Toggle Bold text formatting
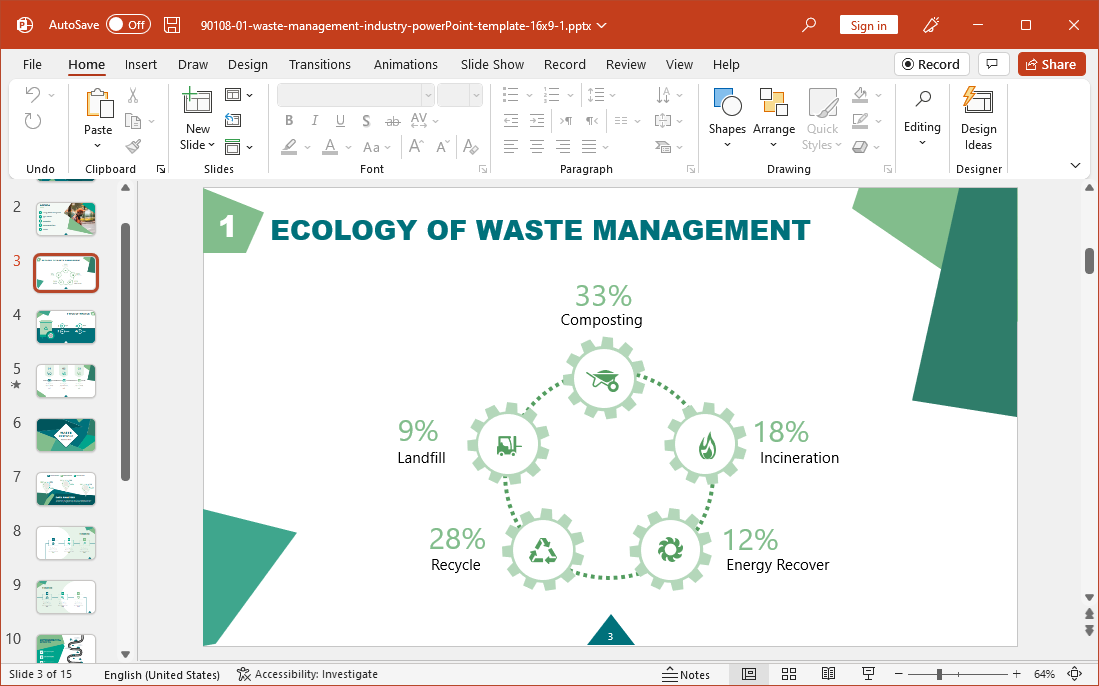Viewport: 1099px width, 686px height. point(289,121)
